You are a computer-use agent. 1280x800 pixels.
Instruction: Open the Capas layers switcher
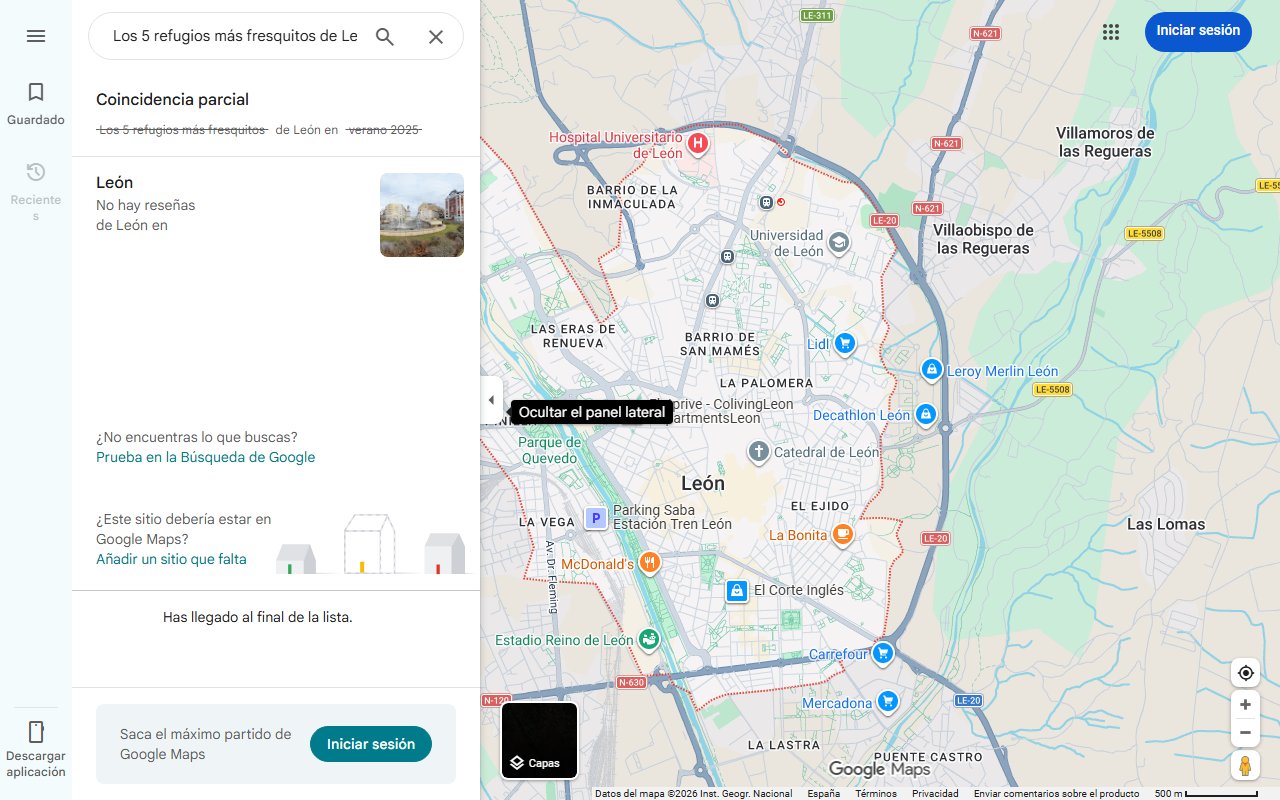(x=539, y=741)
